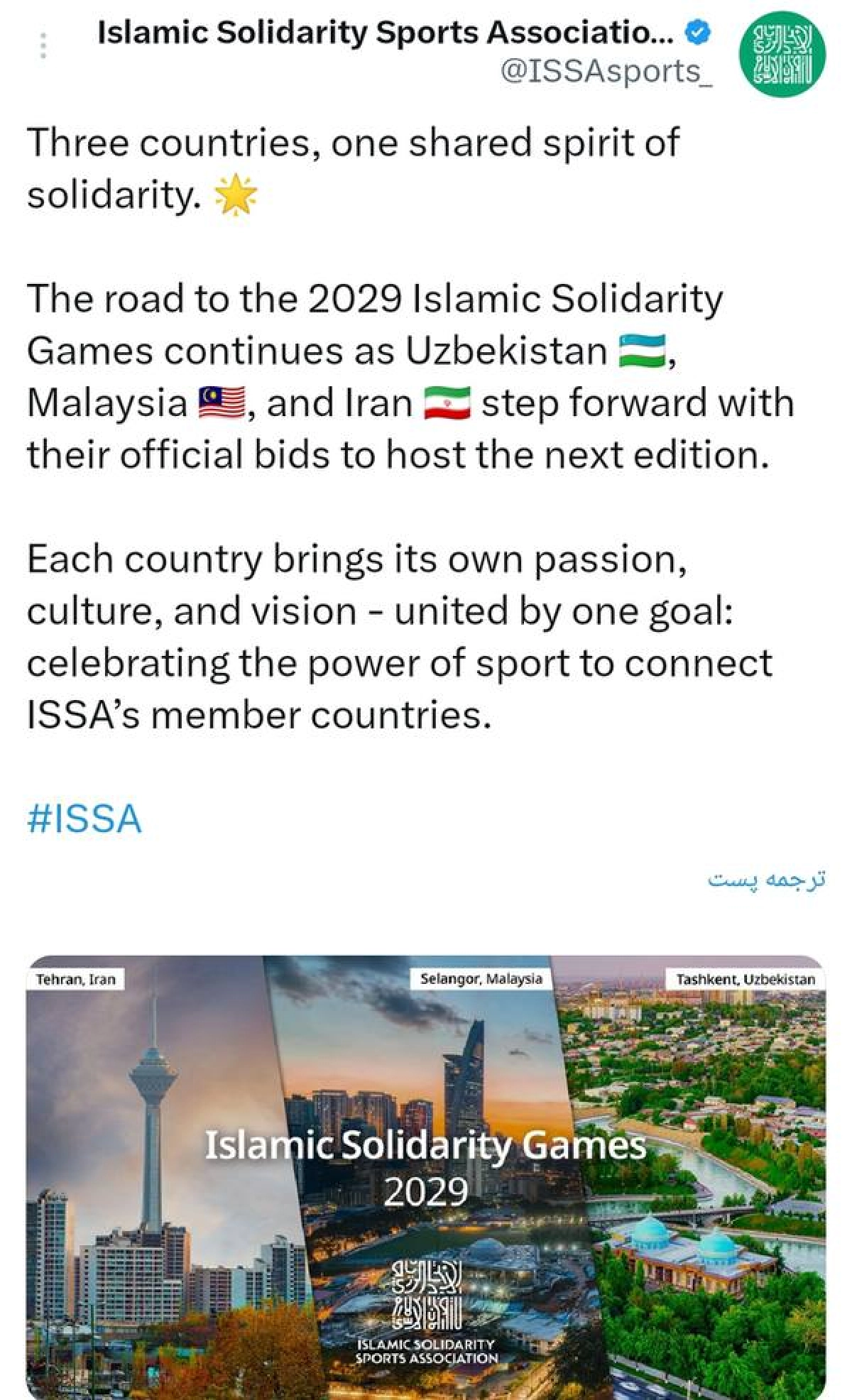
Task: Click the "Tehran, Iran" image label
Action: [76, 980]
